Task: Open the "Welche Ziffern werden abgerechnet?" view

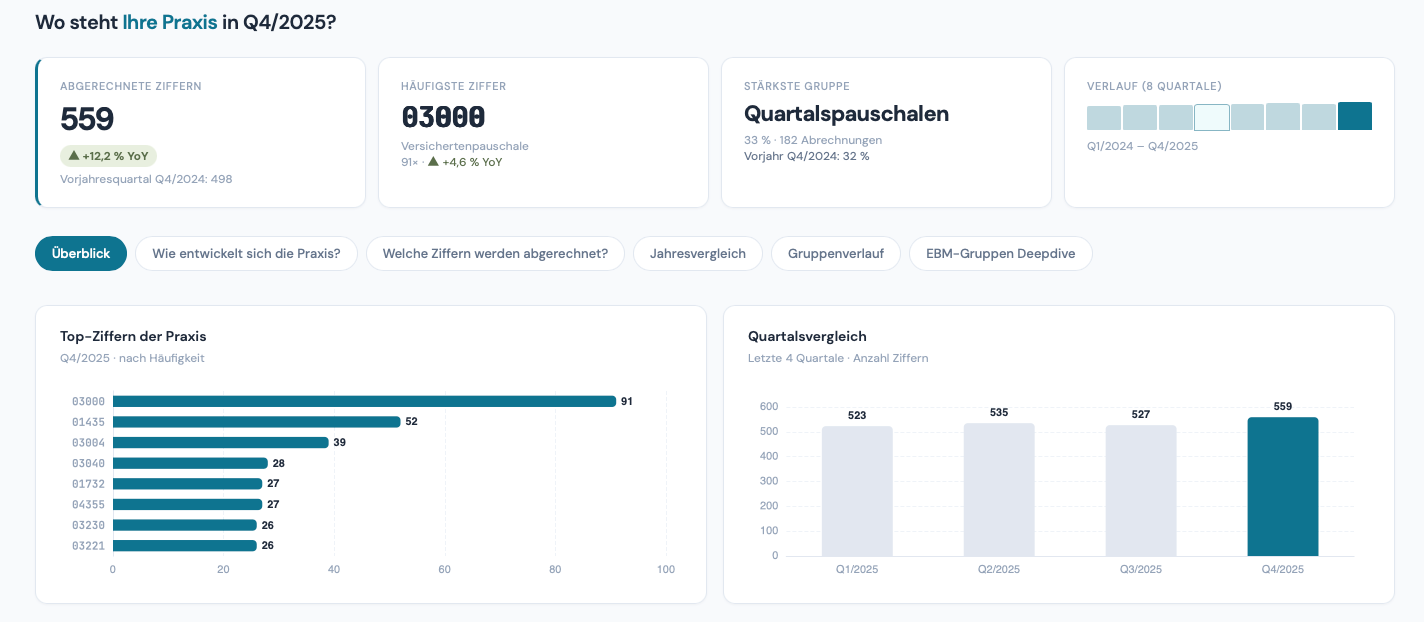Action: click(x=495, y=253)
